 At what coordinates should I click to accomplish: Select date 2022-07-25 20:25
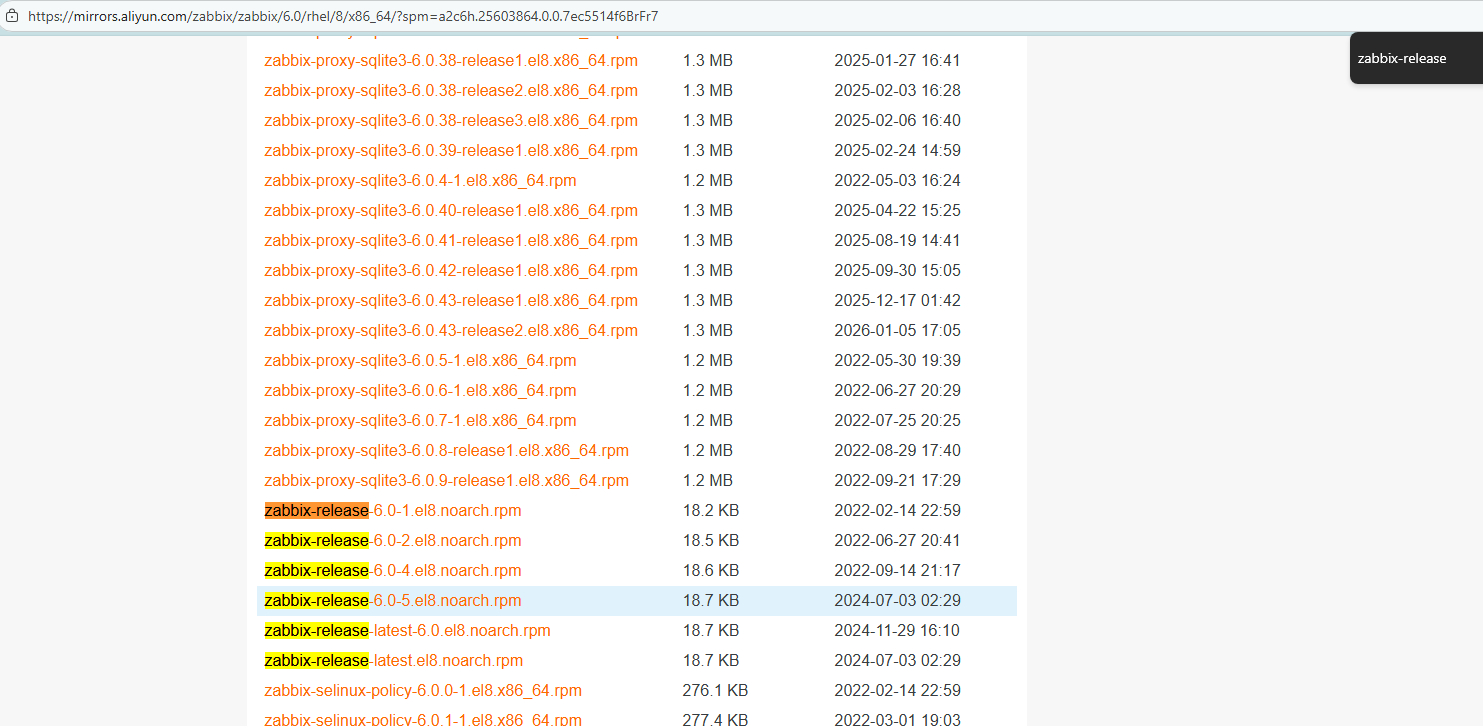click(x=897, y=421)
